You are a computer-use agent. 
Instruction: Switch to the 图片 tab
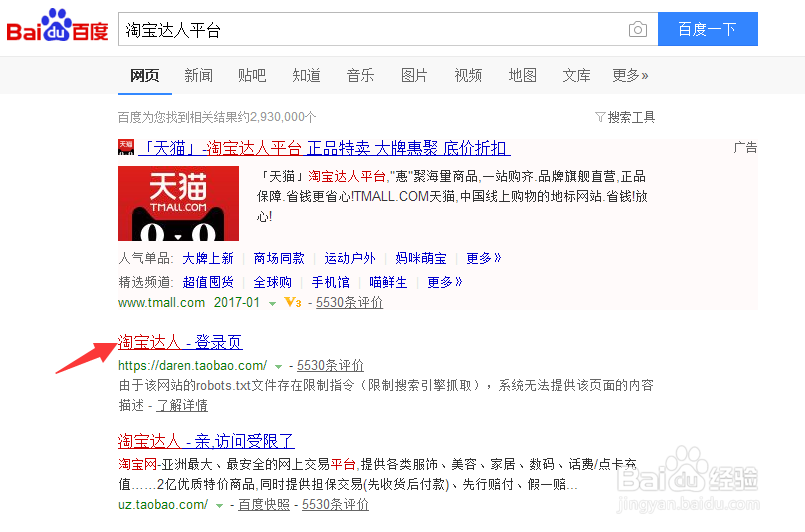[414, 75]
